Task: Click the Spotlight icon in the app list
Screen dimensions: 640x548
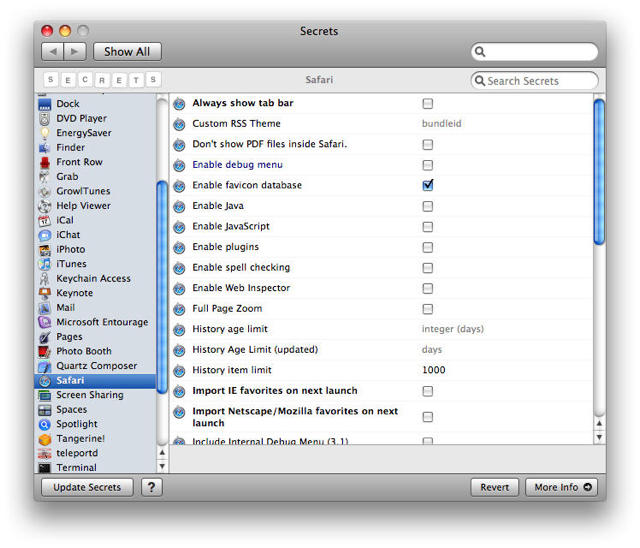Action: [45, 424]
